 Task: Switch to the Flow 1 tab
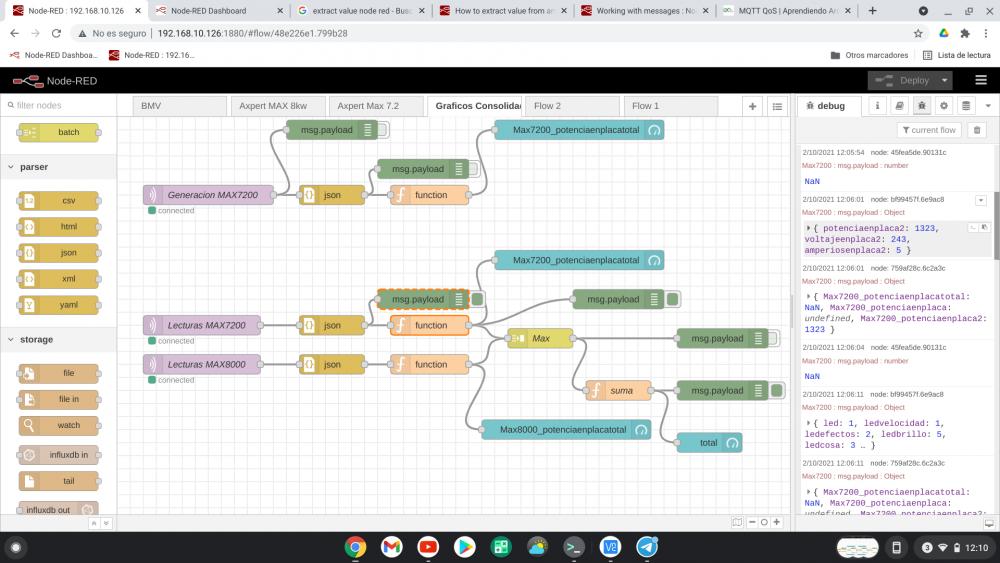point(671,106)
